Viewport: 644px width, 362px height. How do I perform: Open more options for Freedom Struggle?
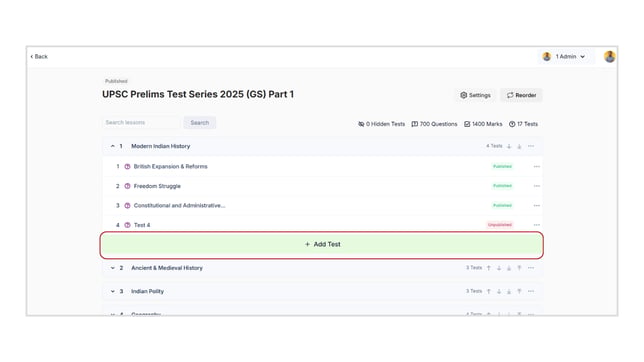coord(536,186)
